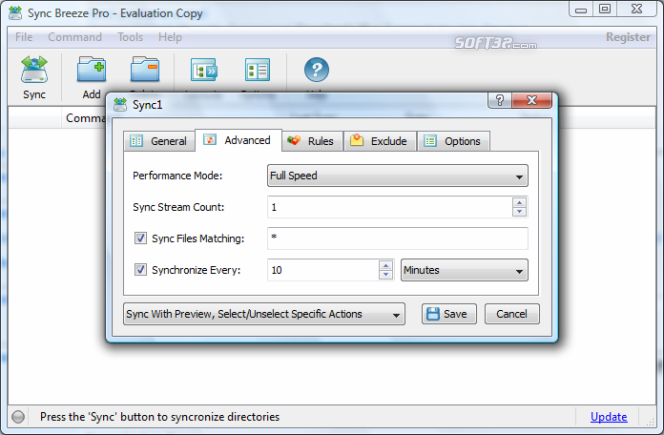Decrease Sync Stream Count with down arrow
Image resolution: width=664 pixels, height=435 pixels.
click(519, 212)
